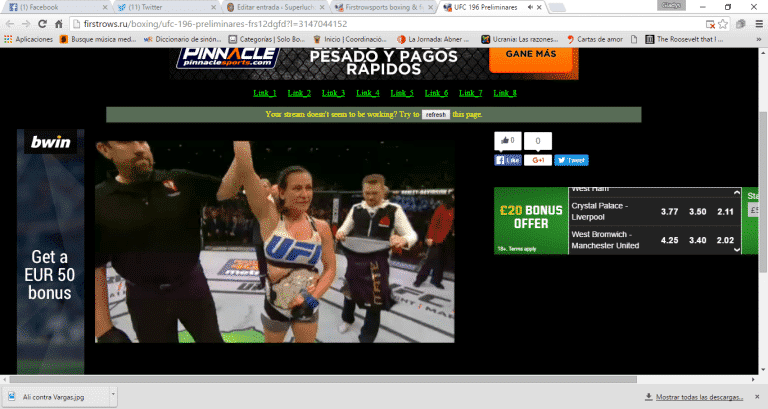This screenshot has height=409, width=768.
Task: Mute the audio on the UFC 196 tab
Action: (530, 7)
